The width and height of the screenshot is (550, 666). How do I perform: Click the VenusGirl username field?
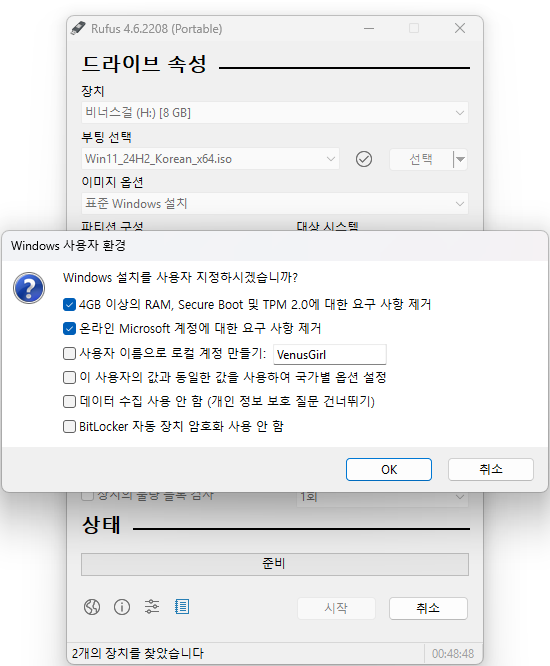coord(330,354)
